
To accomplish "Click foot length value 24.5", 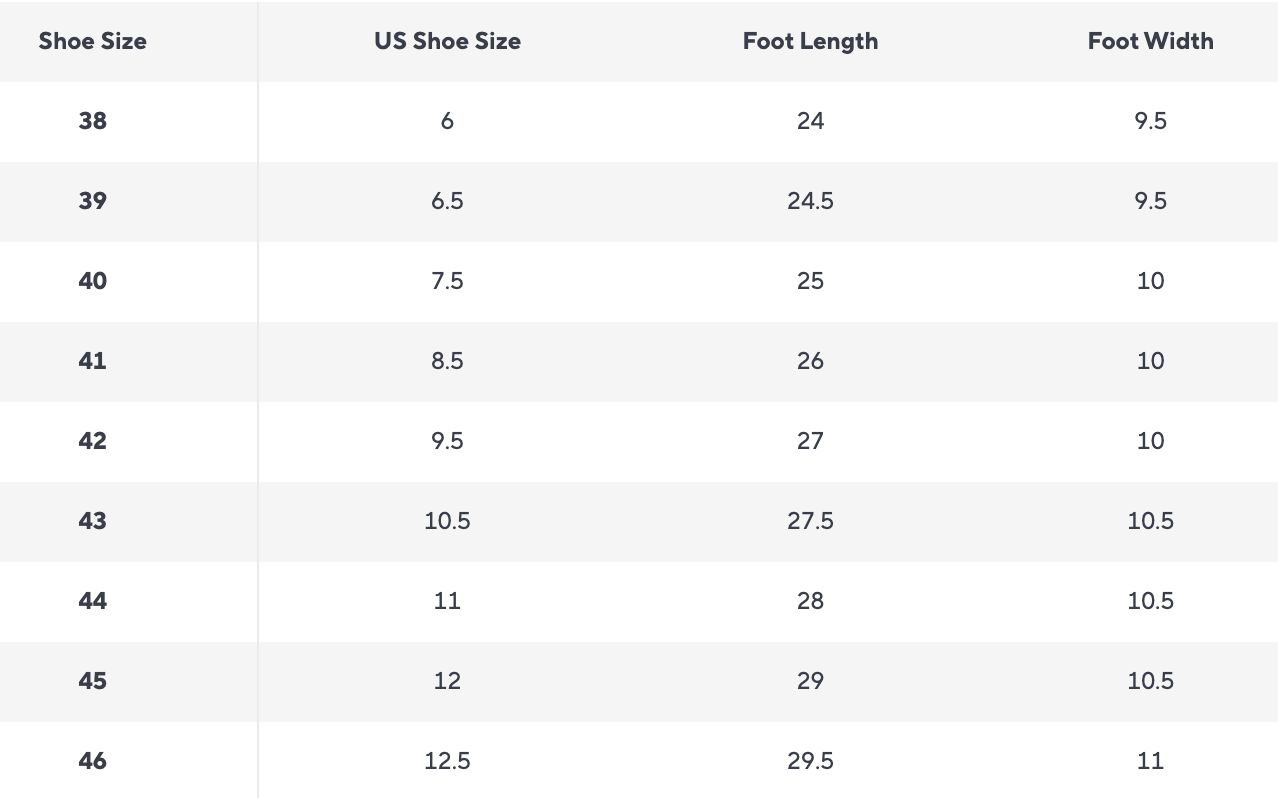I will (810, 201).
